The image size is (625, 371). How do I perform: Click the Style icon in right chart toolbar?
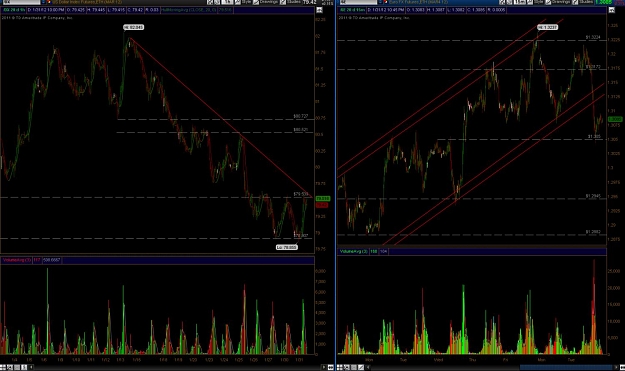click(530, 2)
